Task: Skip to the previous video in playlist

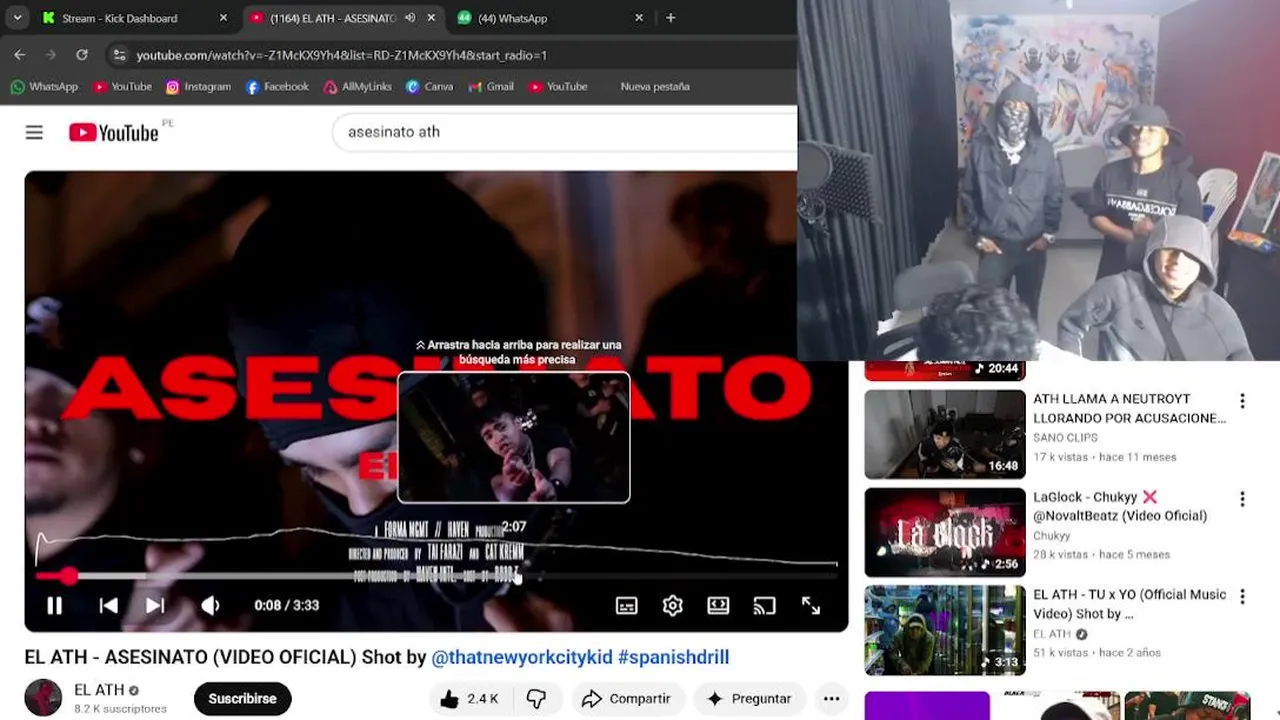Action: tap(108, 605)
